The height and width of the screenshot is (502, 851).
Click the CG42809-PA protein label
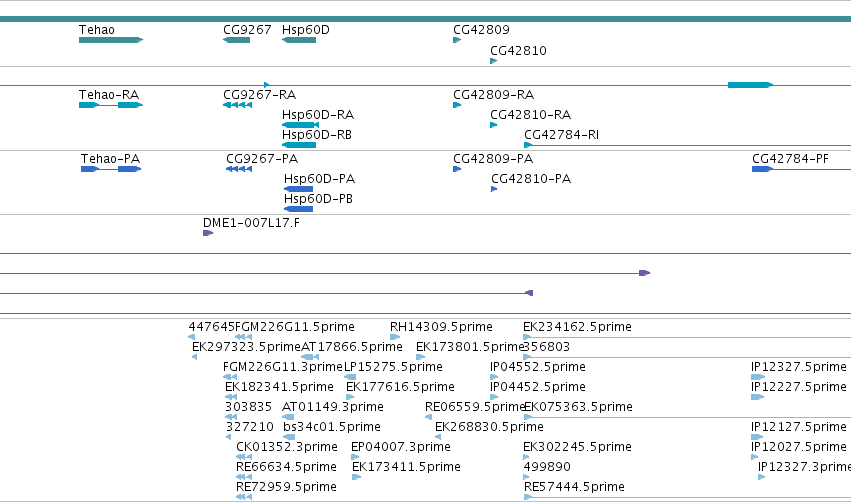click(x=493, y=159)
